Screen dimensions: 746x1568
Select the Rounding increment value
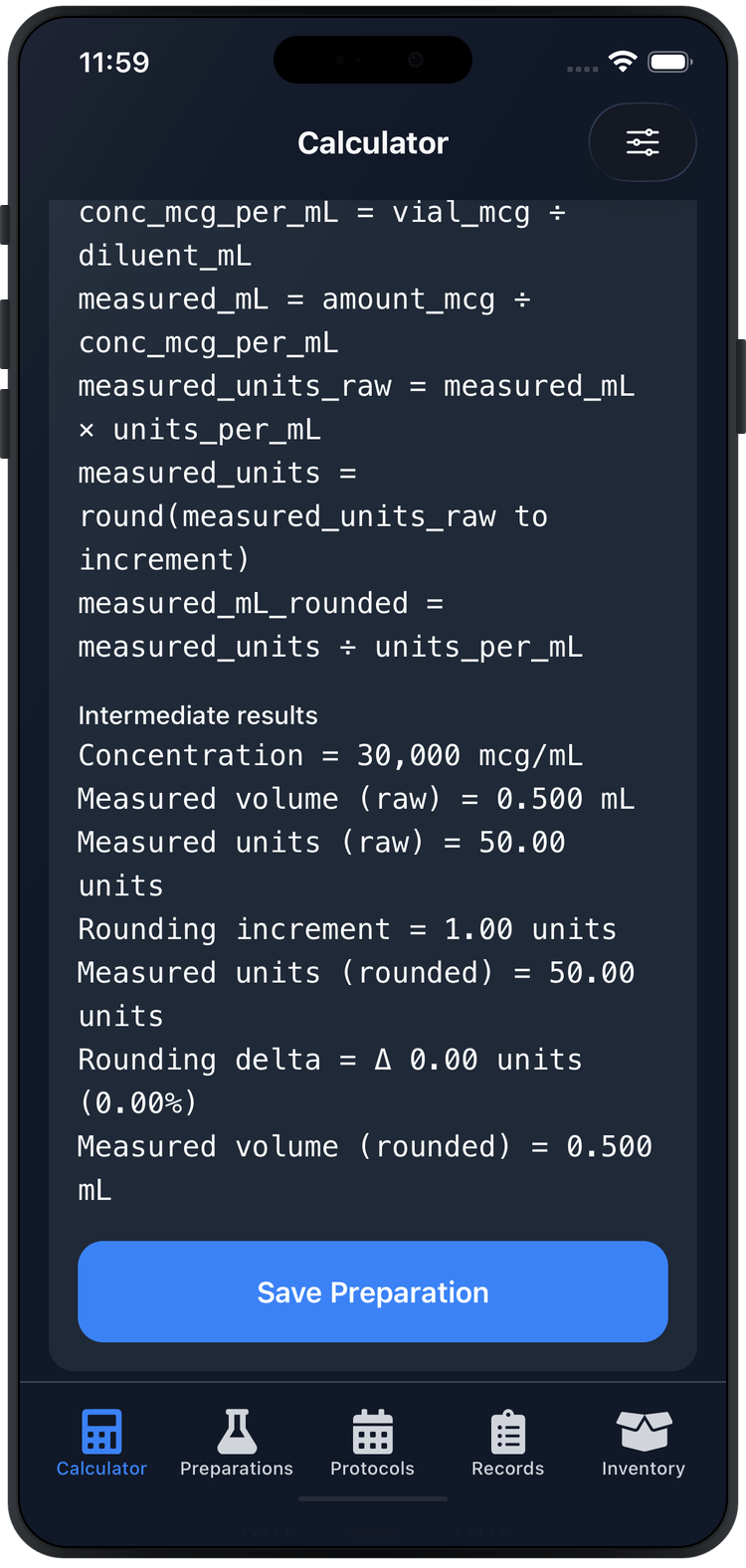346,928
